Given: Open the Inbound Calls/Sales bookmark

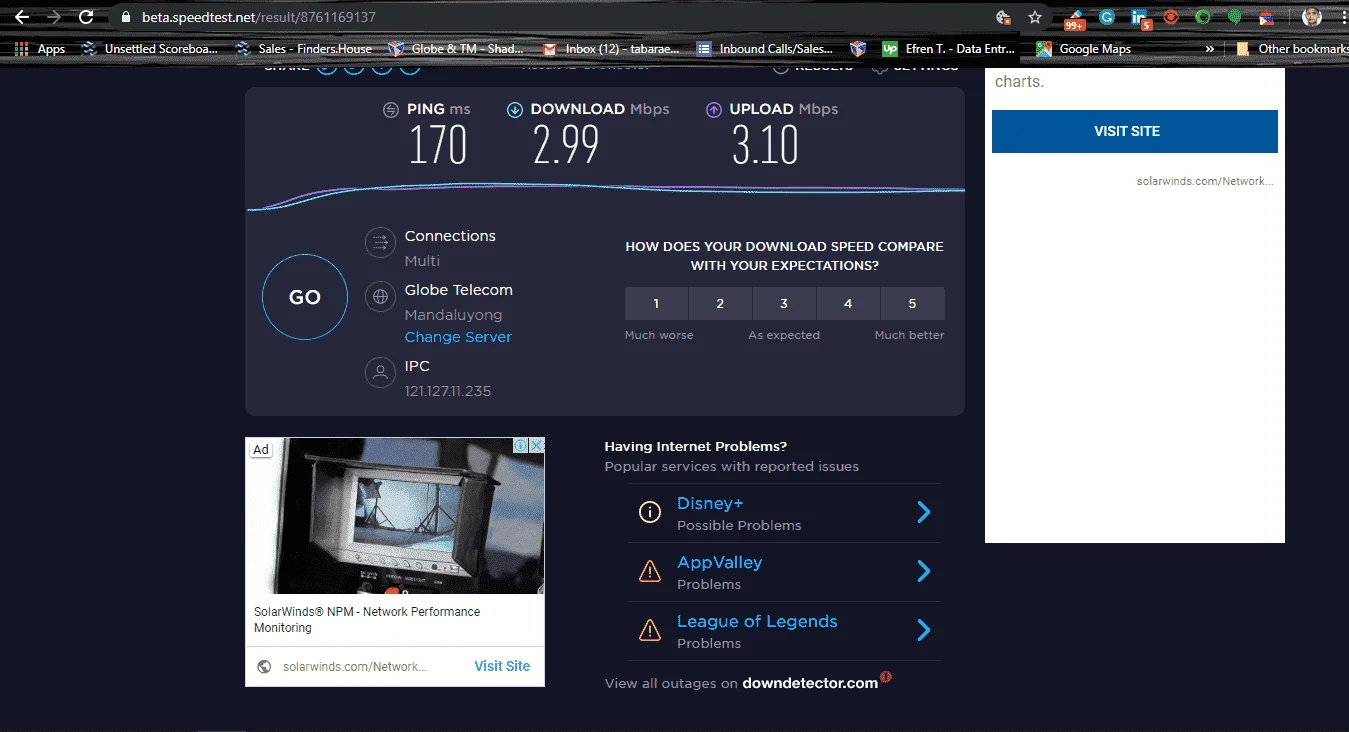Looking at the screenshot, I should coord(766,49).
